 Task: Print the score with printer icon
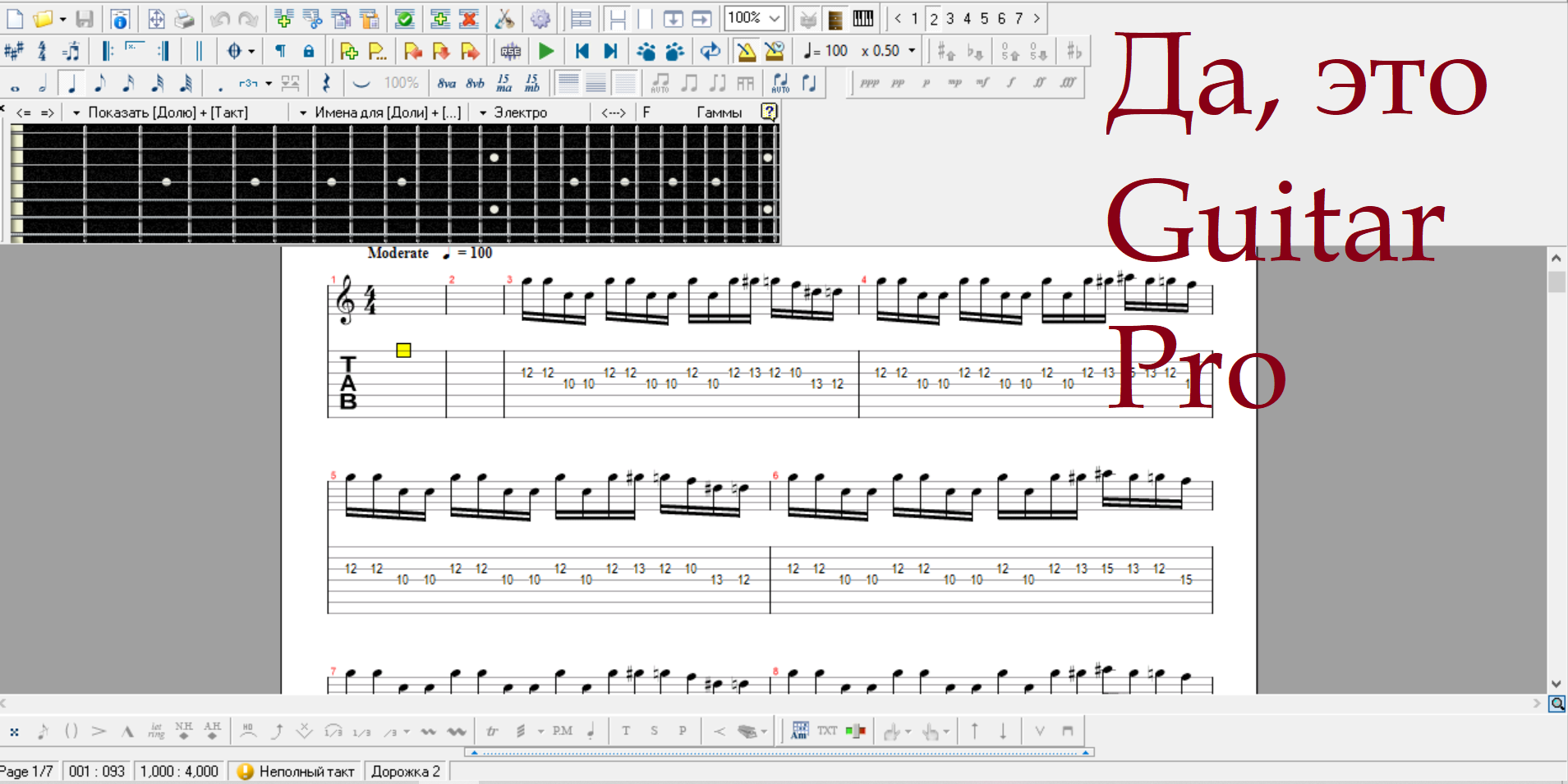[x=185, y=18]
